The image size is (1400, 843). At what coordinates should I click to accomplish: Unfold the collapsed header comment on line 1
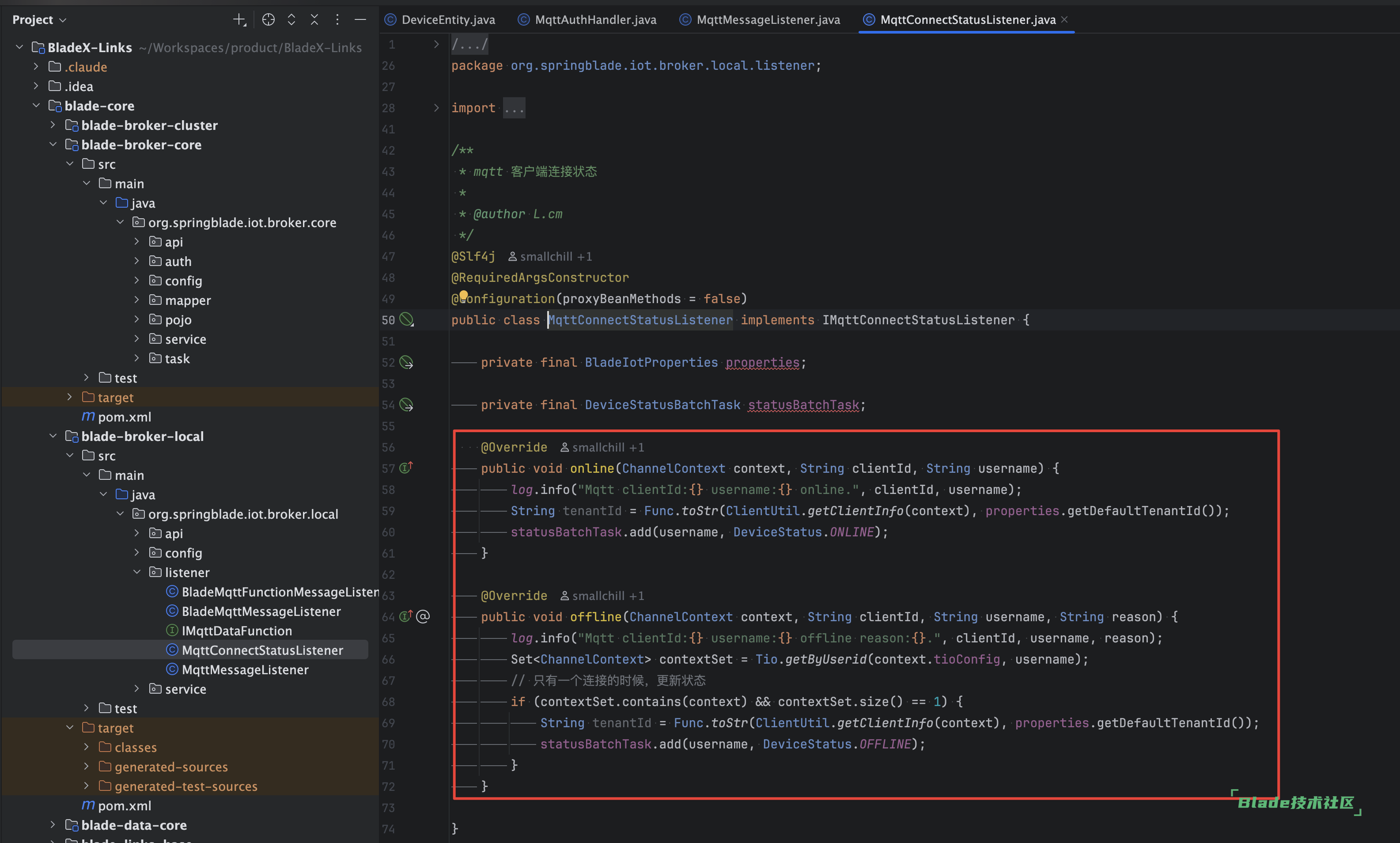pyautogui.click(x=436, y=44)
